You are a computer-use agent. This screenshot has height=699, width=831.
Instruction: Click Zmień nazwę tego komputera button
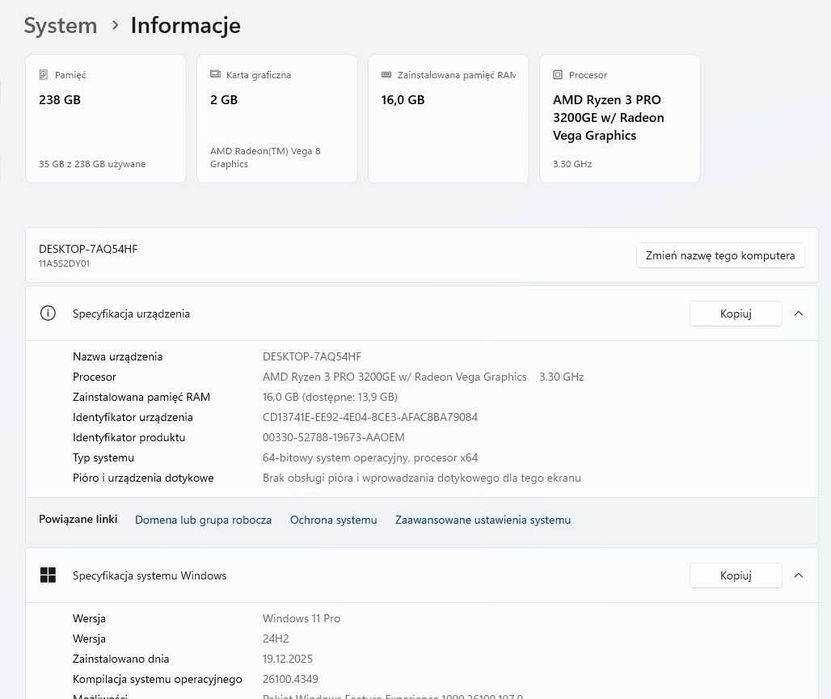[x=720, y=255]
